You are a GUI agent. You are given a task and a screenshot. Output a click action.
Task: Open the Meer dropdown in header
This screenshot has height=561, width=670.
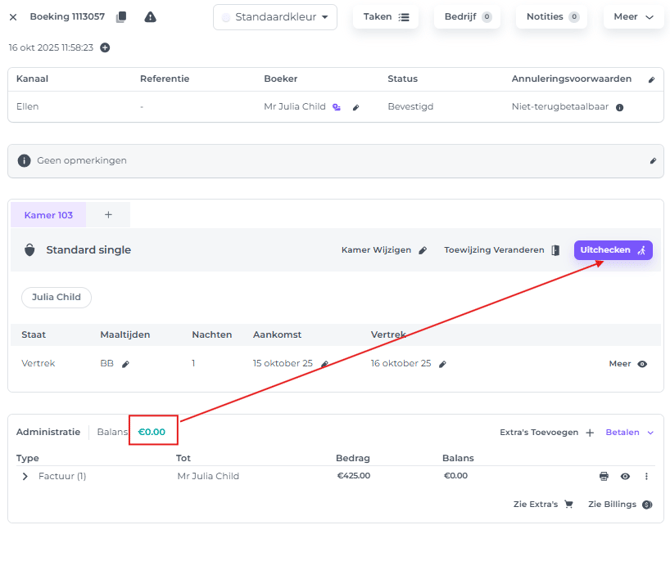coord(633,17)
